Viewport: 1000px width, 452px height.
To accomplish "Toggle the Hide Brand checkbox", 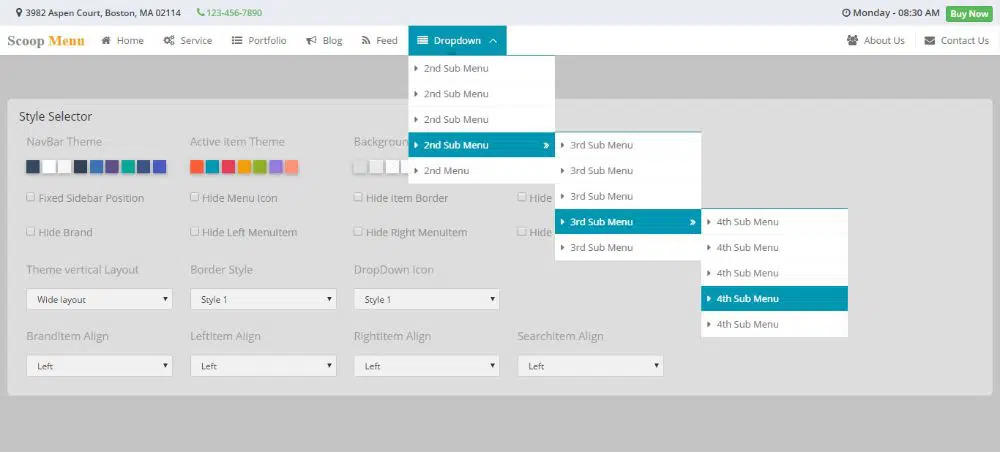I will click(31, 232).
